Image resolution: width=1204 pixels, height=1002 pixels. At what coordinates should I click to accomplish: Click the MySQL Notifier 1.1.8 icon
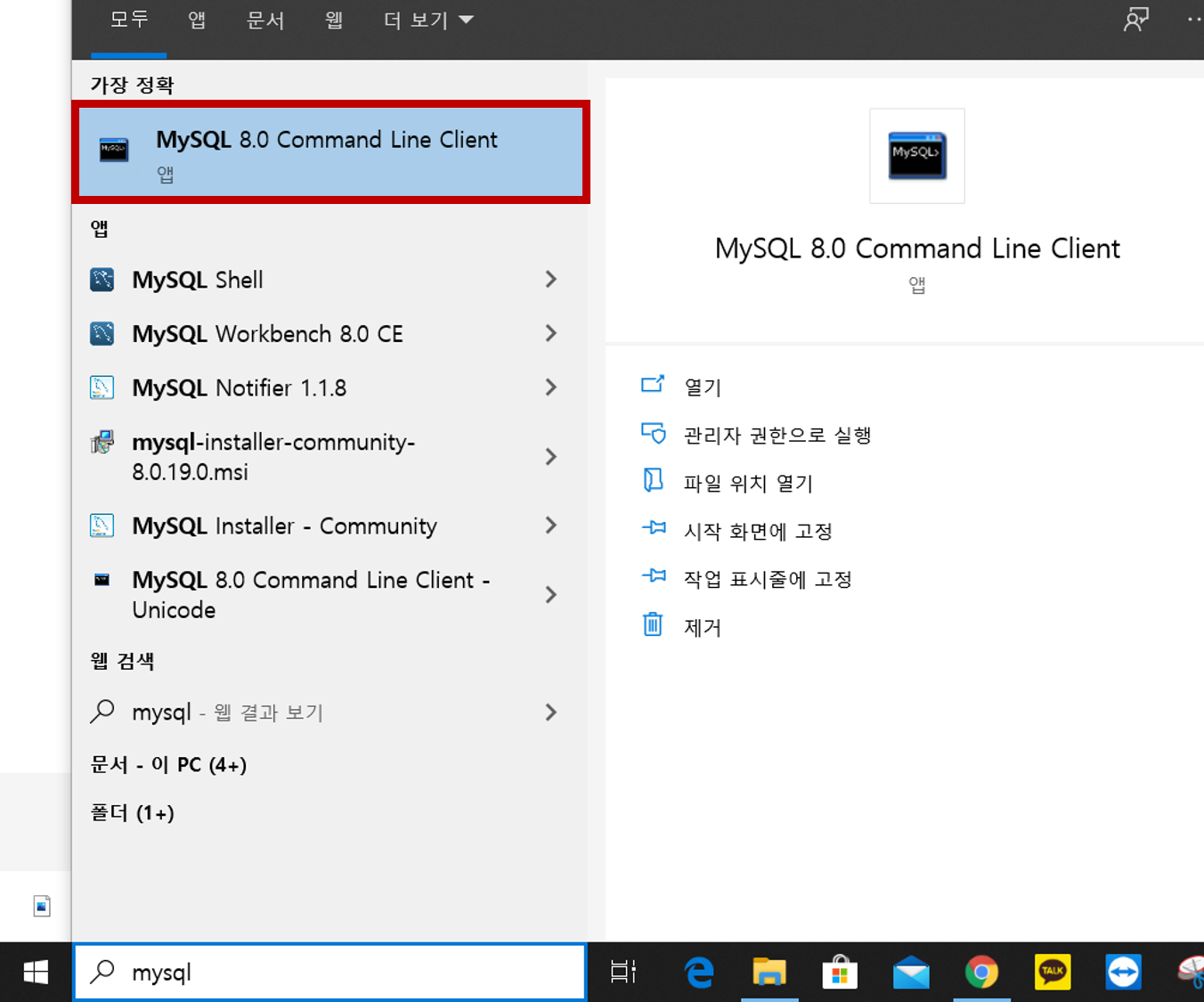coord(102,387)
